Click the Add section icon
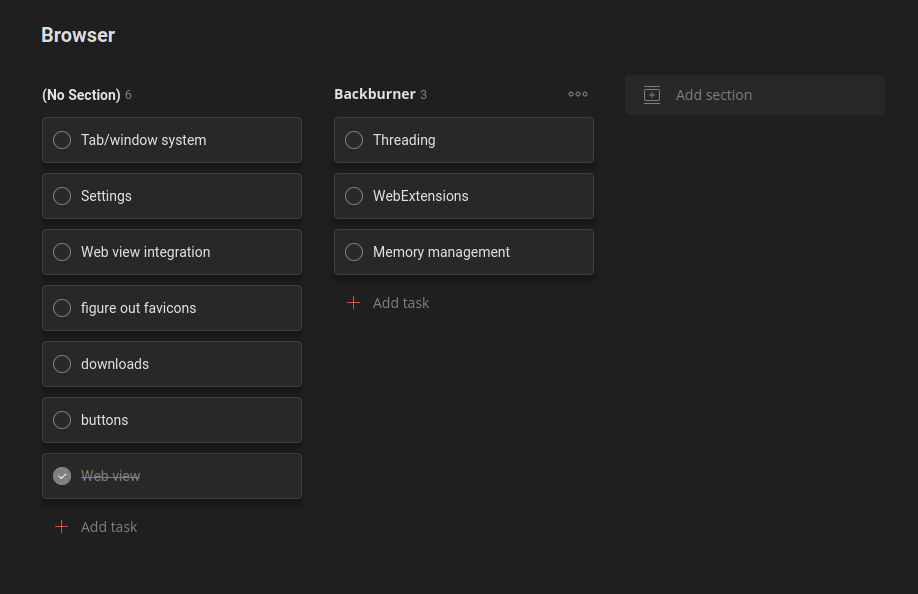The image size is (918, 594). point(651,95)
